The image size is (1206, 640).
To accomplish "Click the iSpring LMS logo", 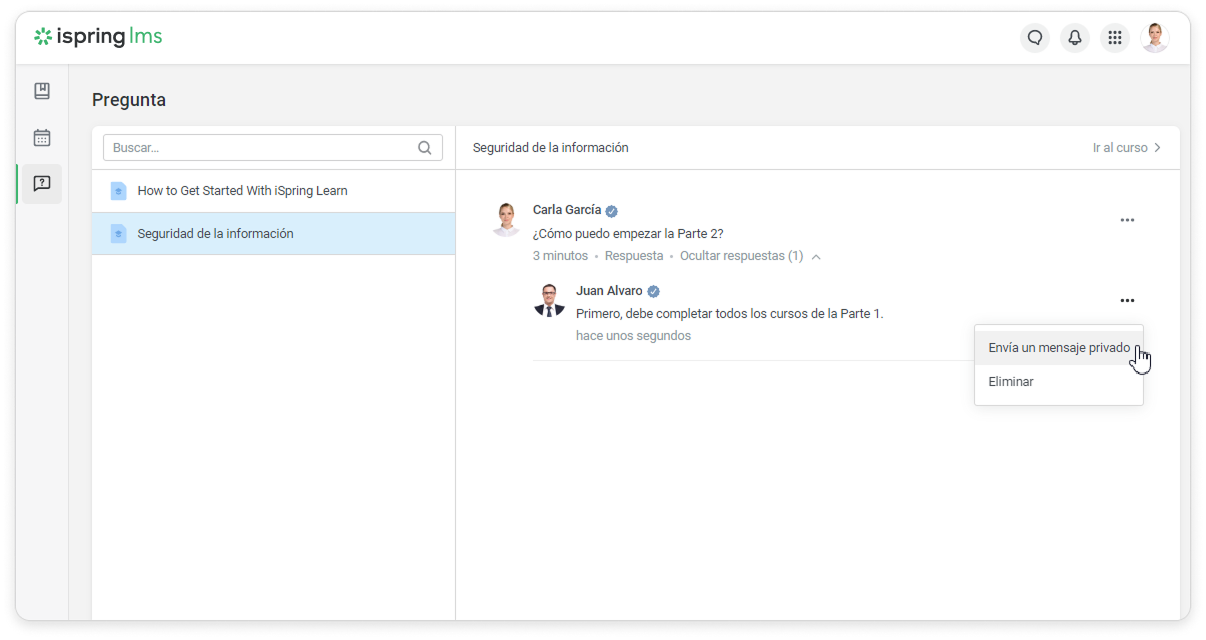I will (98, 38).
